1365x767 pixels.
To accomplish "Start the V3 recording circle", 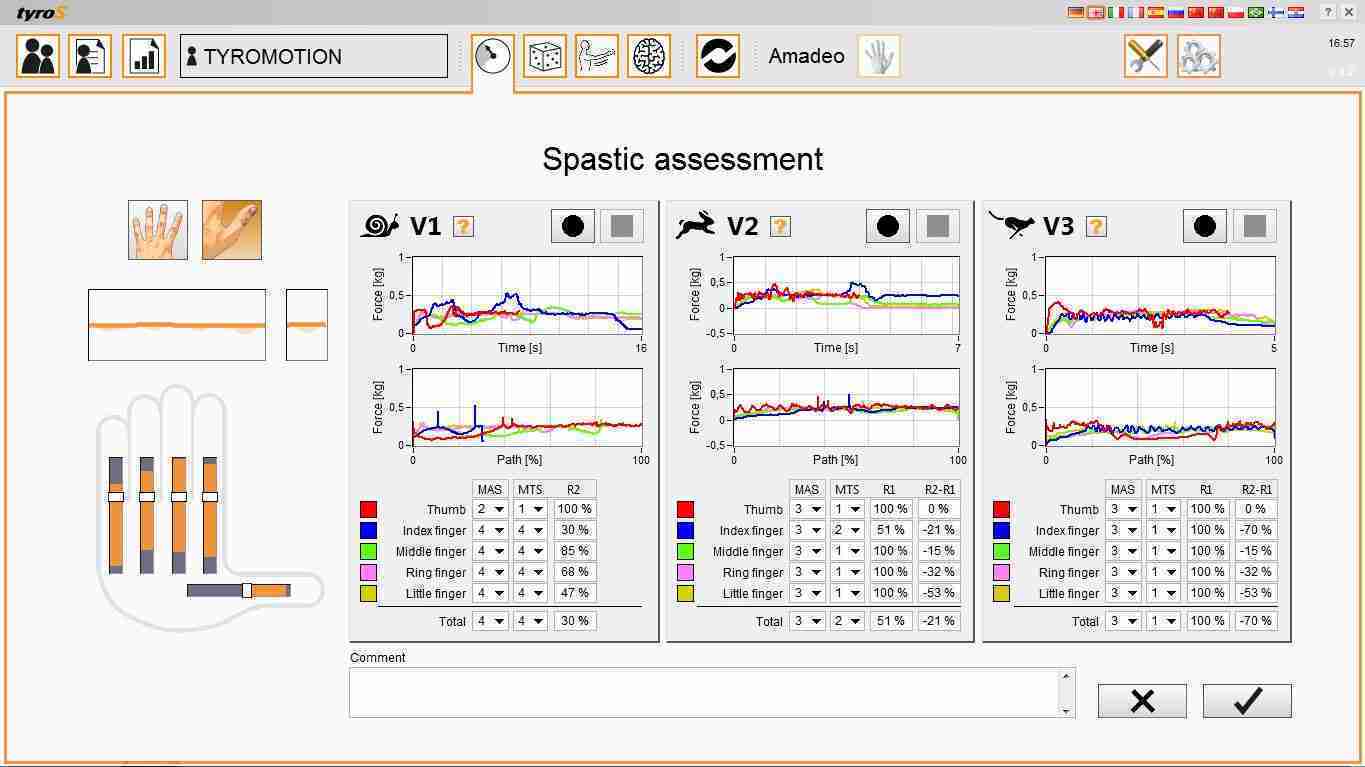I will click(x=1204, y=226).
